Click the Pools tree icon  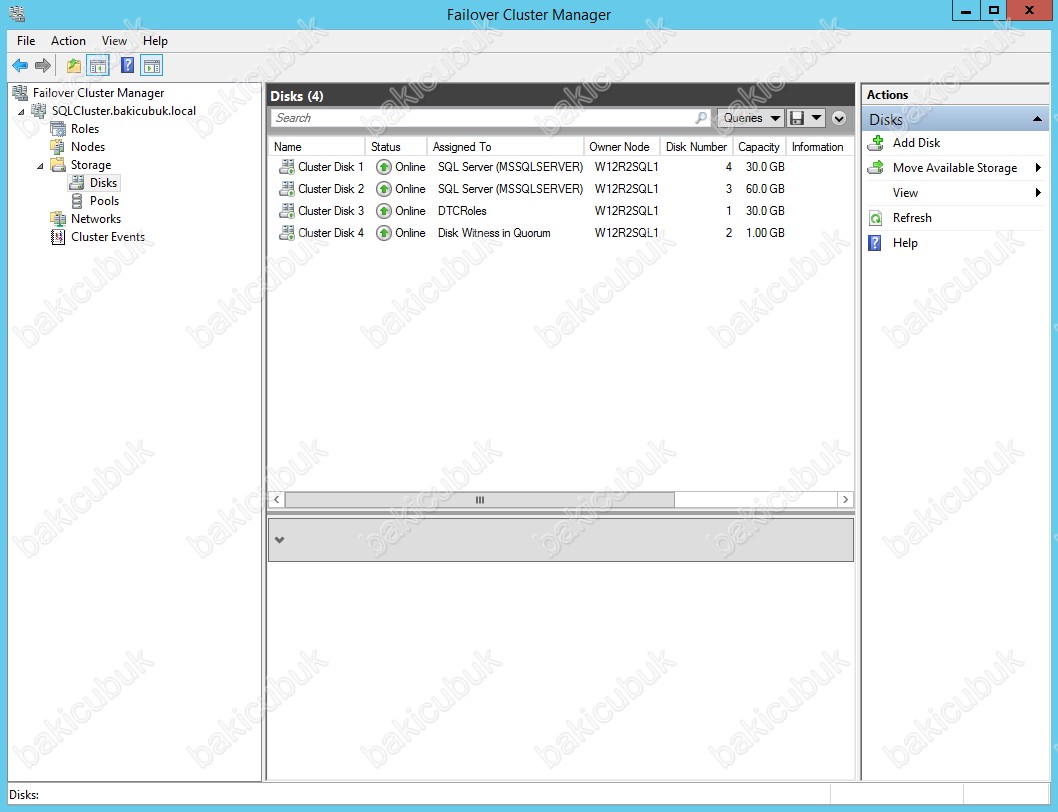click(x=78, y=200)
